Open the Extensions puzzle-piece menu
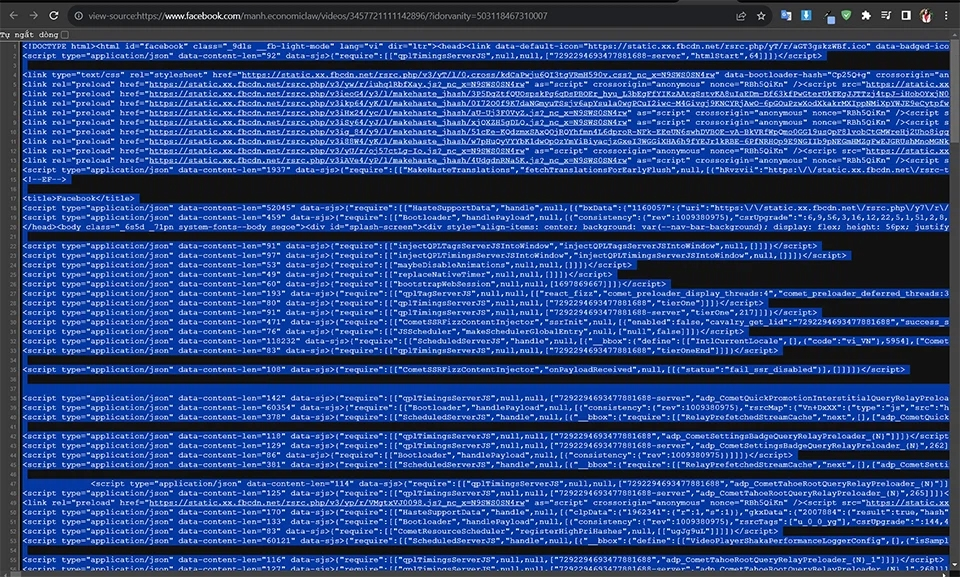This screenshot has height=577, width=960. click(x=866, y=16)
